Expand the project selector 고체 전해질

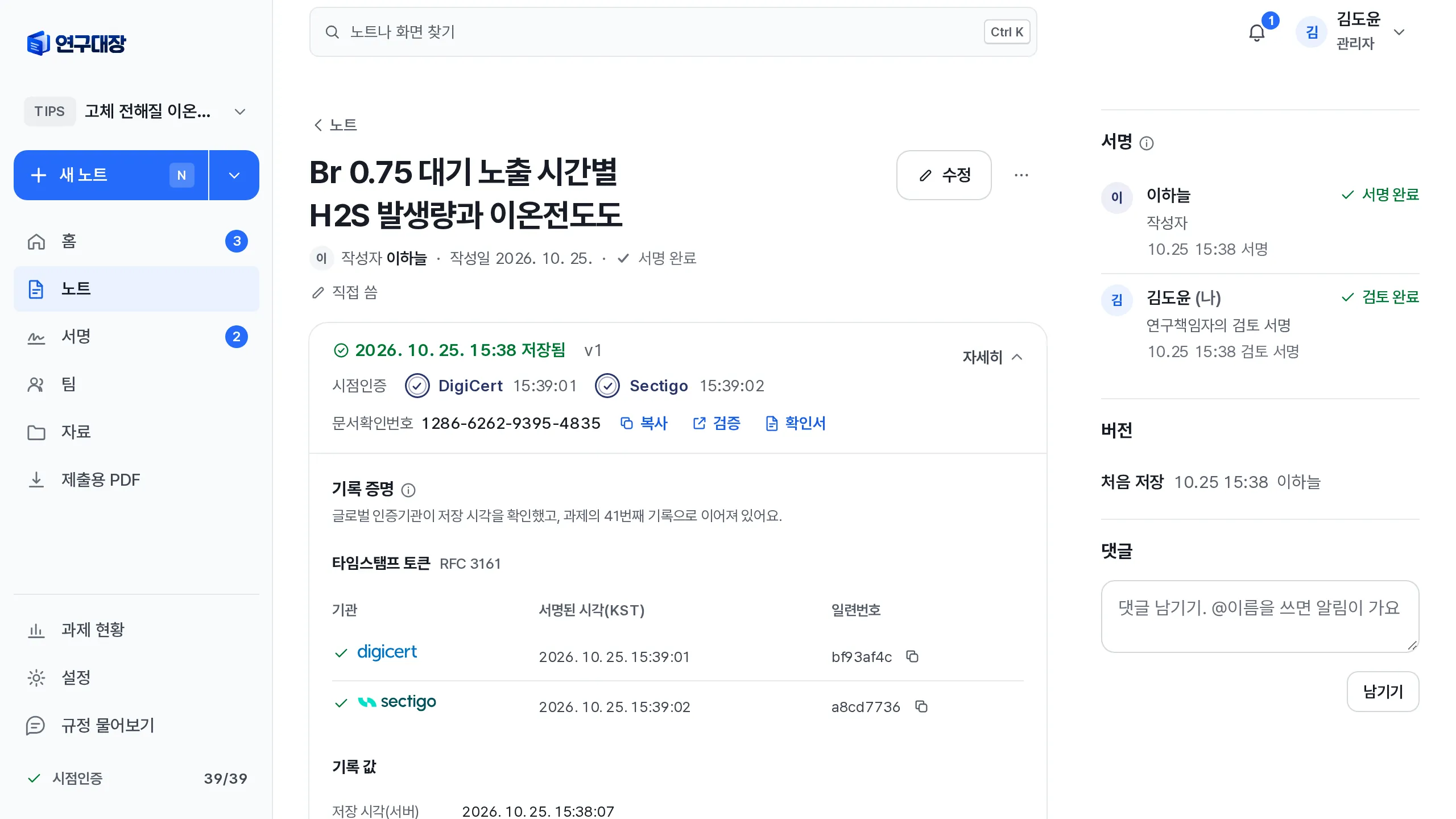(136, 111)
